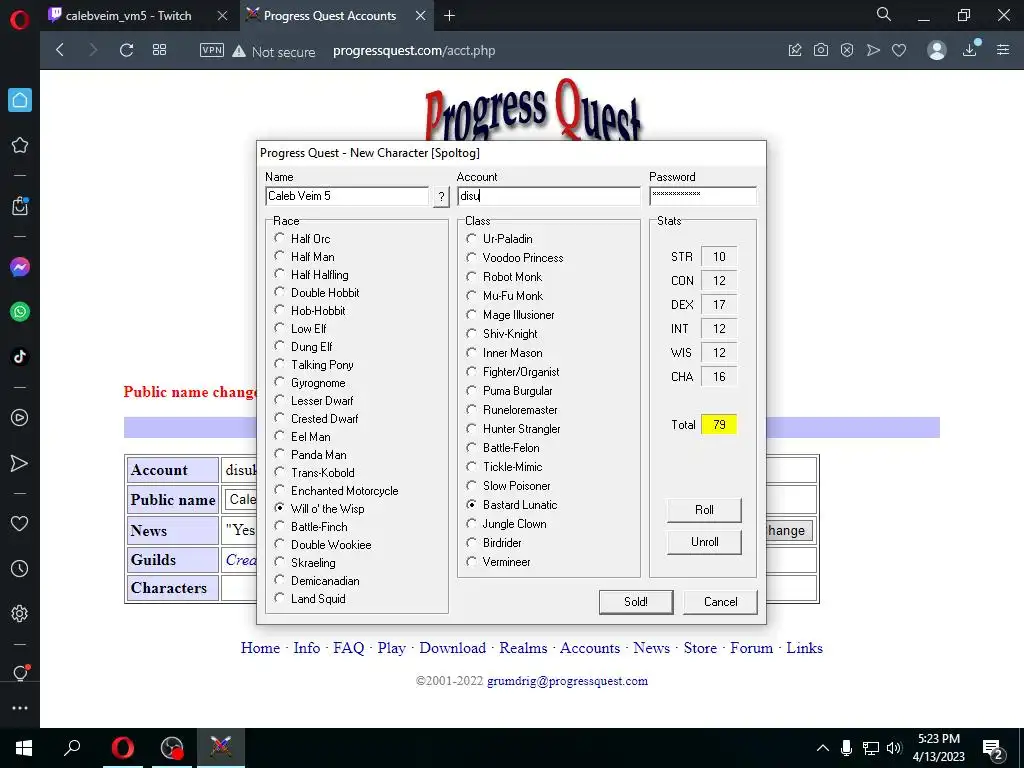Select the Ur-Paladin class
This screenshot has height=768, width=1024.
(x=502, y=239)
